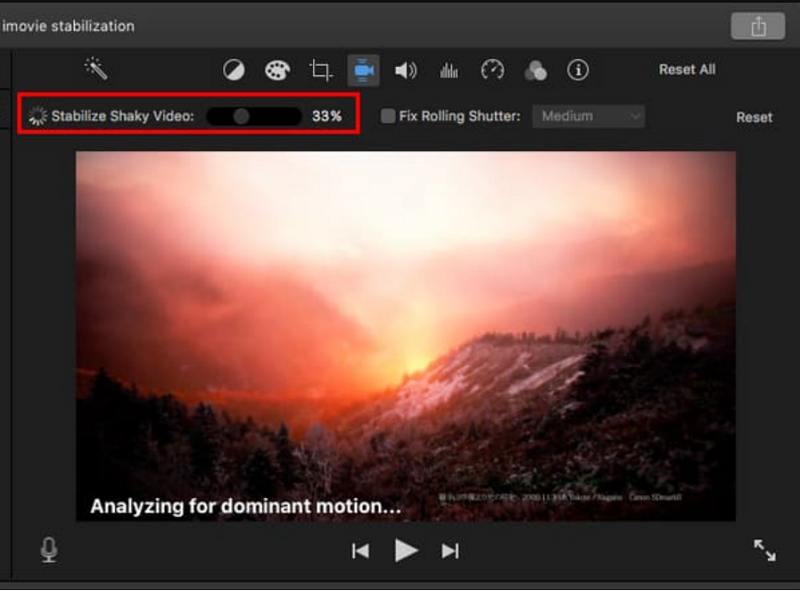Select the cropping tool
The image size is (800, 590).
point(321,70)
